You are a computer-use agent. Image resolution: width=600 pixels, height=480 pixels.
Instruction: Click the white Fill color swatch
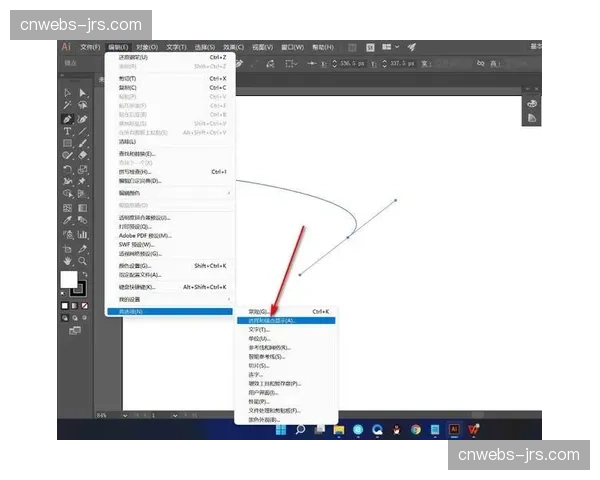[69, 279]
